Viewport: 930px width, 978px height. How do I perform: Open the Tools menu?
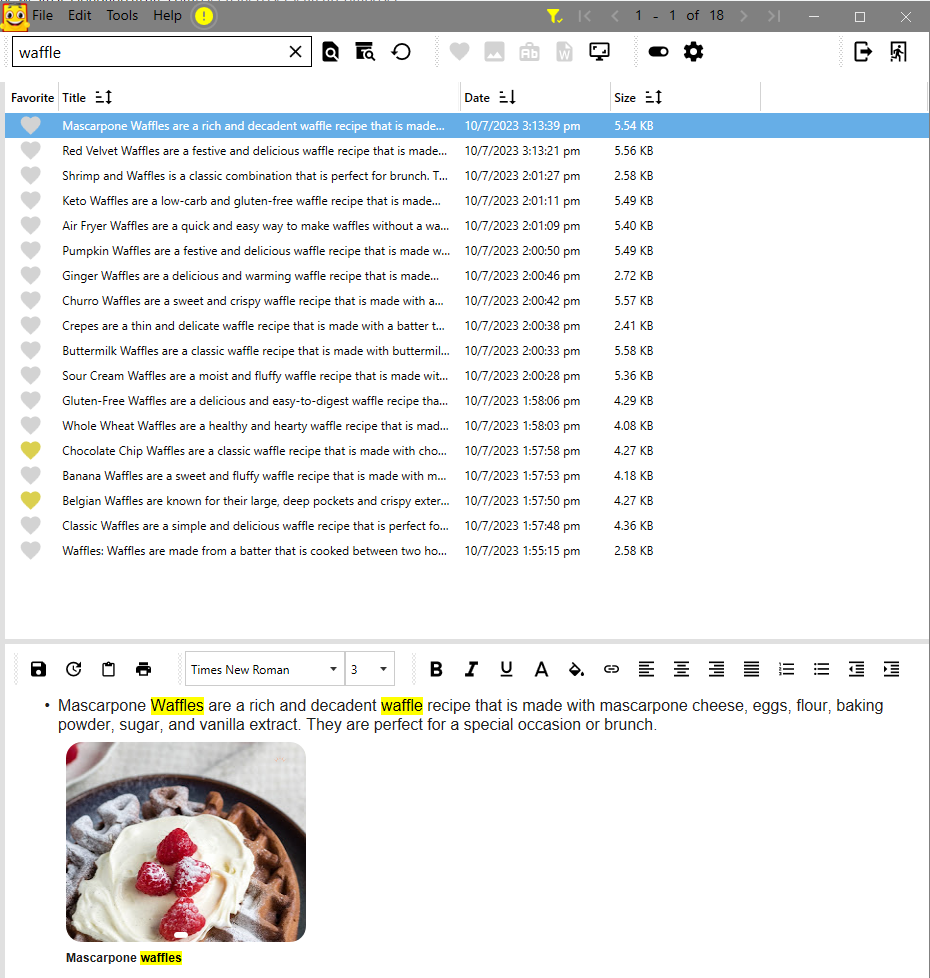122,16
